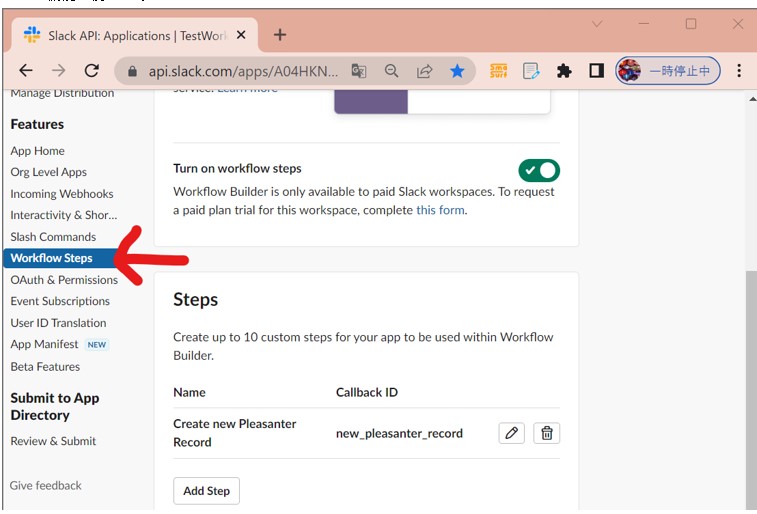Click the Features sidebar heading
This screenshot has height=514, width=757.
(x=37, y=124)
